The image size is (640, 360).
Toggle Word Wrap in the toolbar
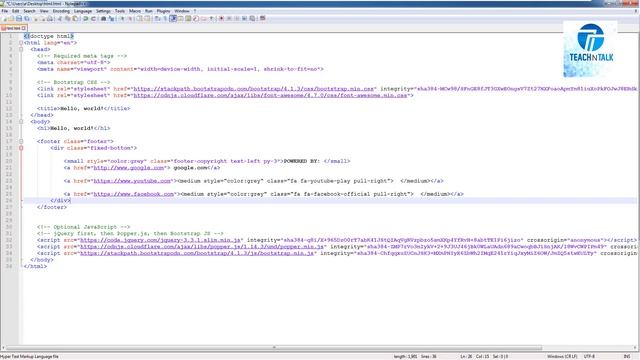[157, 18]
